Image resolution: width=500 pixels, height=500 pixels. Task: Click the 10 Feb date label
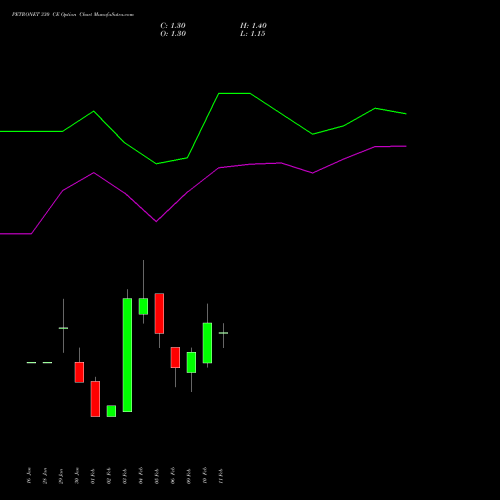click(205, 476)
